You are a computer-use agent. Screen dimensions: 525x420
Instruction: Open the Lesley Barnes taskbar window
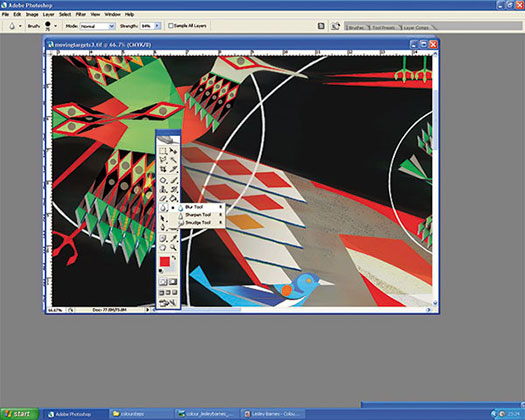click(x=274, y=414)
